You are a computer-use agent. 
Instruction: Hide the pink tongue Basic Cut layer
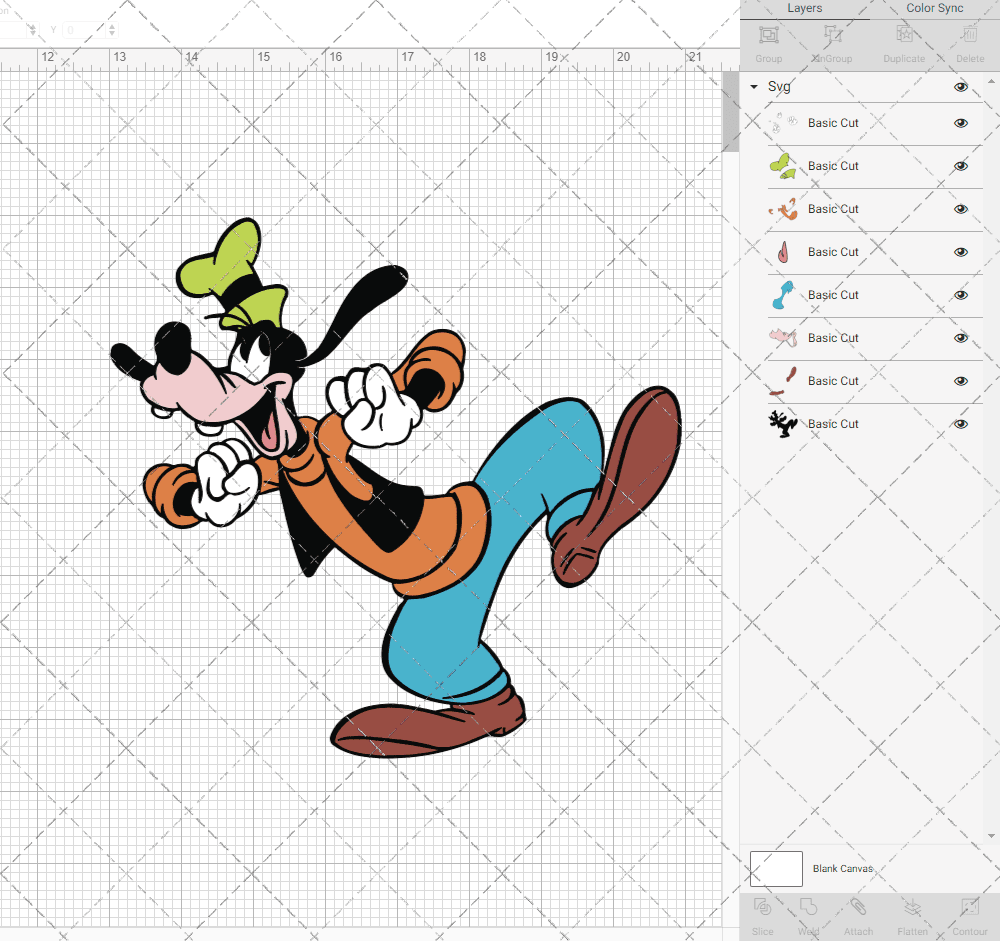tap(960, 252)
